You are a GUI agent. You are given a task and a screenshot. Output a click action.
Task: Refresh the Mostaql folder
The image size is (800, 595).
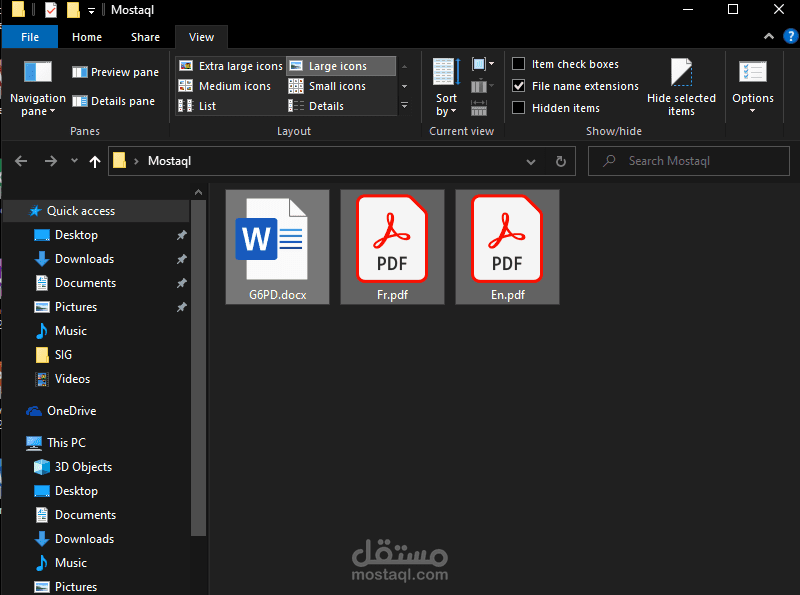[561, 161]
